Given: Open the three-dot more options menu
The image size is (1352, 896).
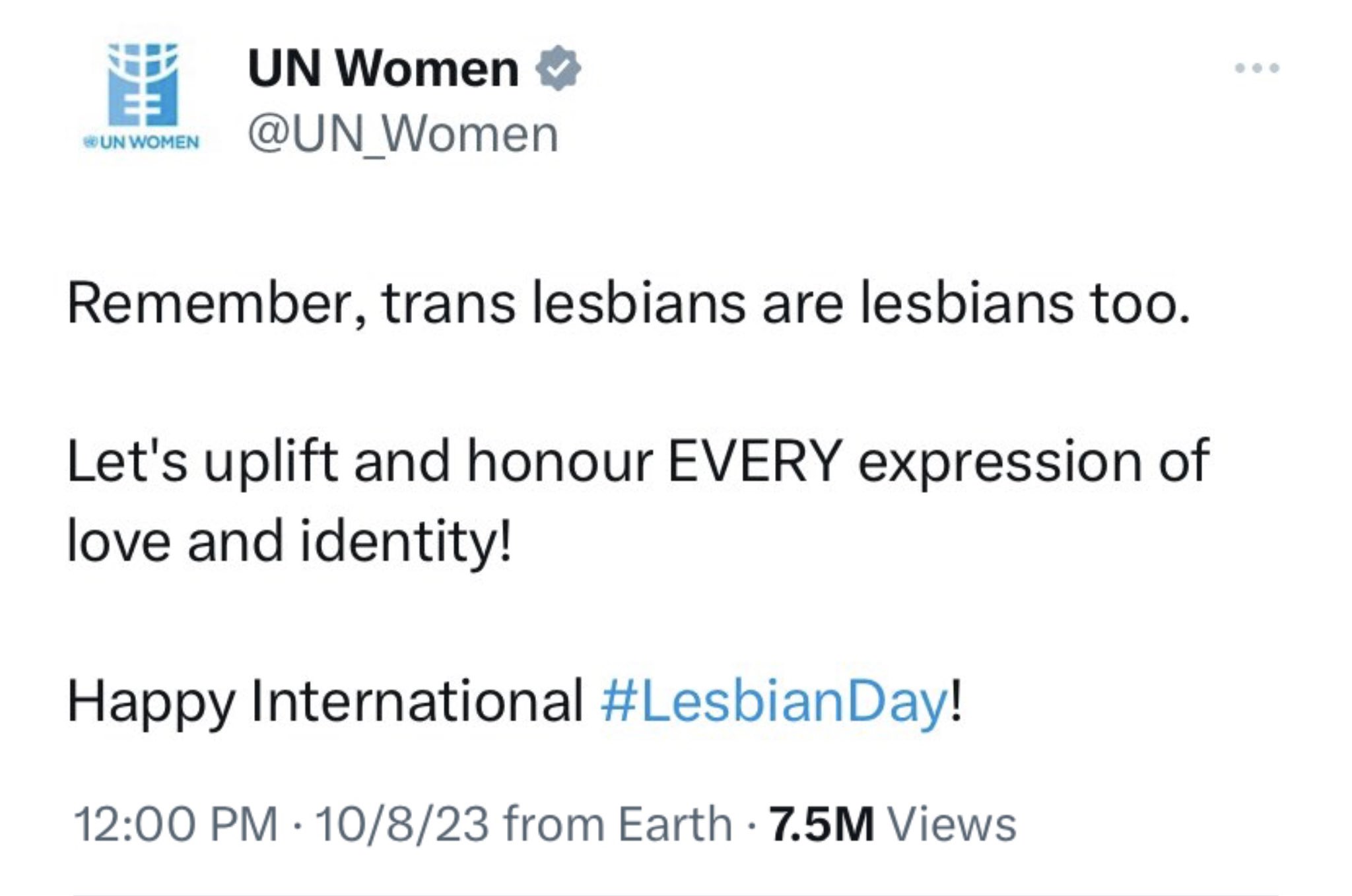Looking at the screenshot, I should (1257, 68).
